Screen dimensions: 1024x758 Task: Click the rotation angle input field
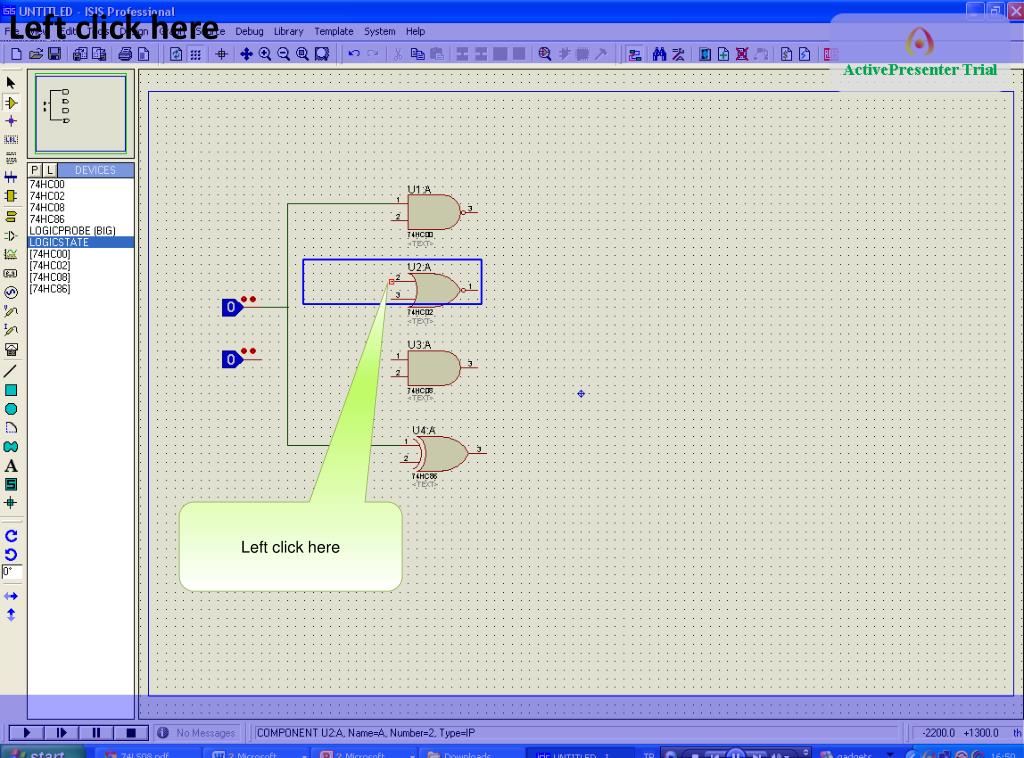(x=12, y=573)
